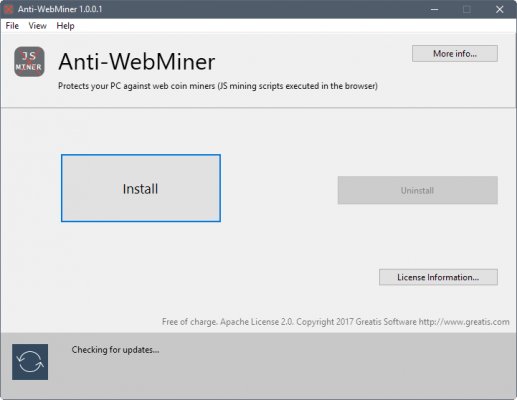Open the Help menu
This screenshot has height=400, width=517.
tap(65, 26)
